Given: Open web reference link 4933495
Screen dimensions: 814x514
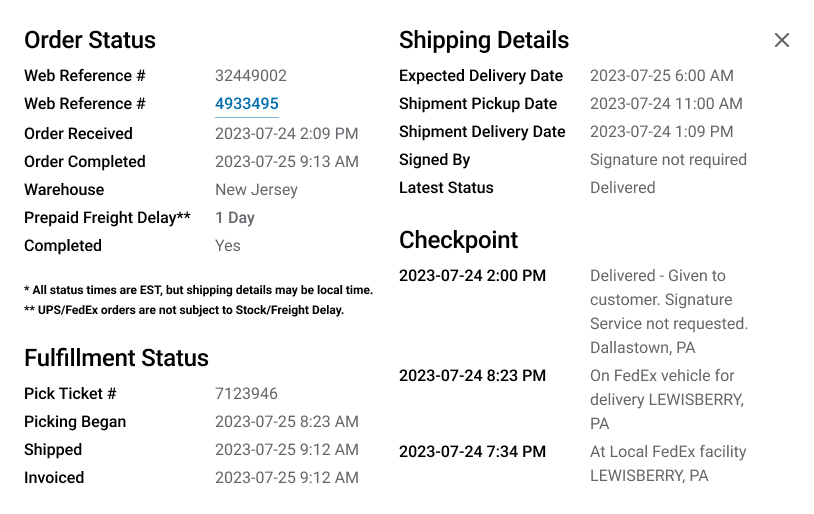Looking at the screenshot, I should coord(247,104).
